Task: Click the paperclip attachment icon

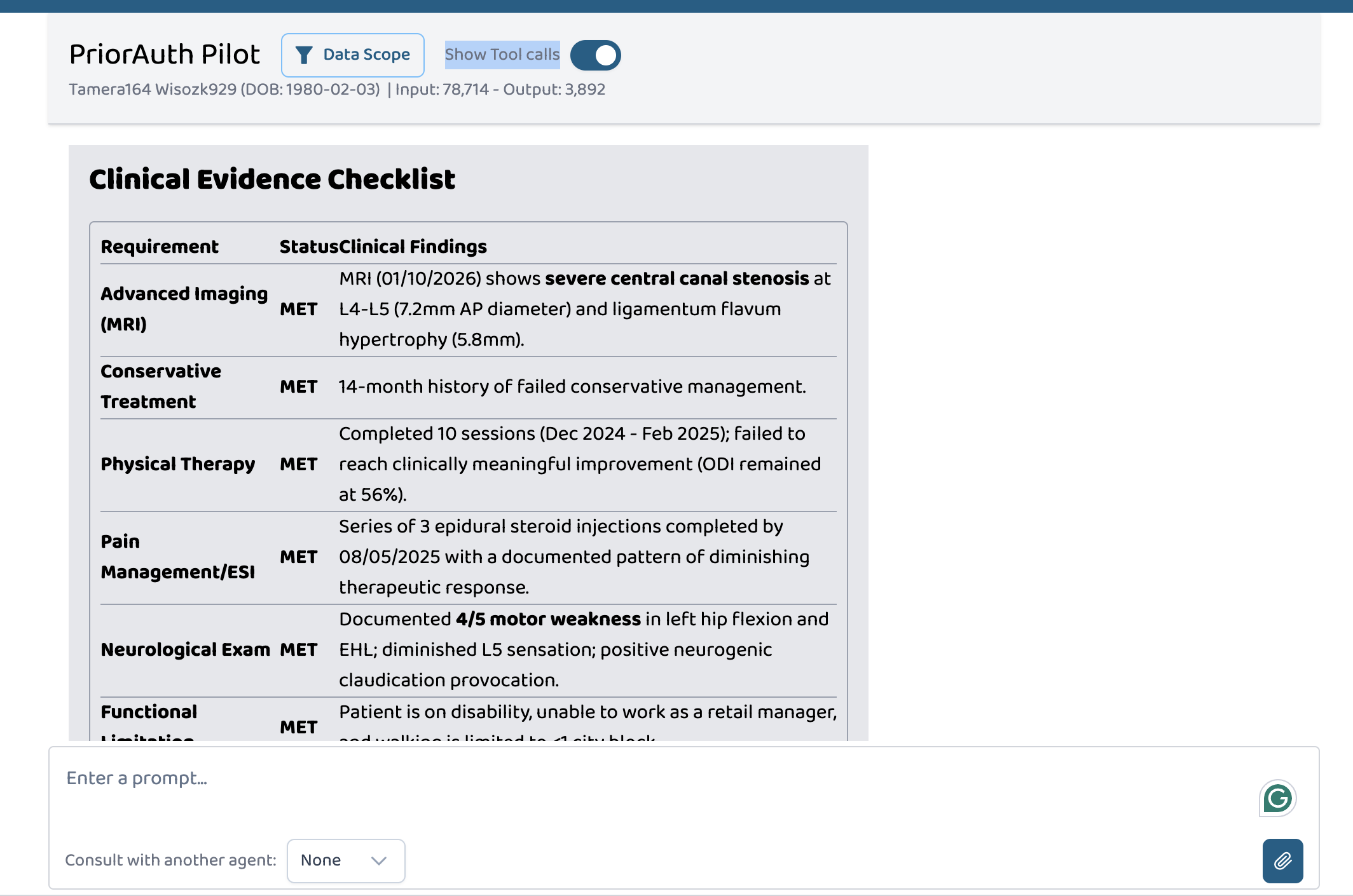Action: click(1282, 861)
